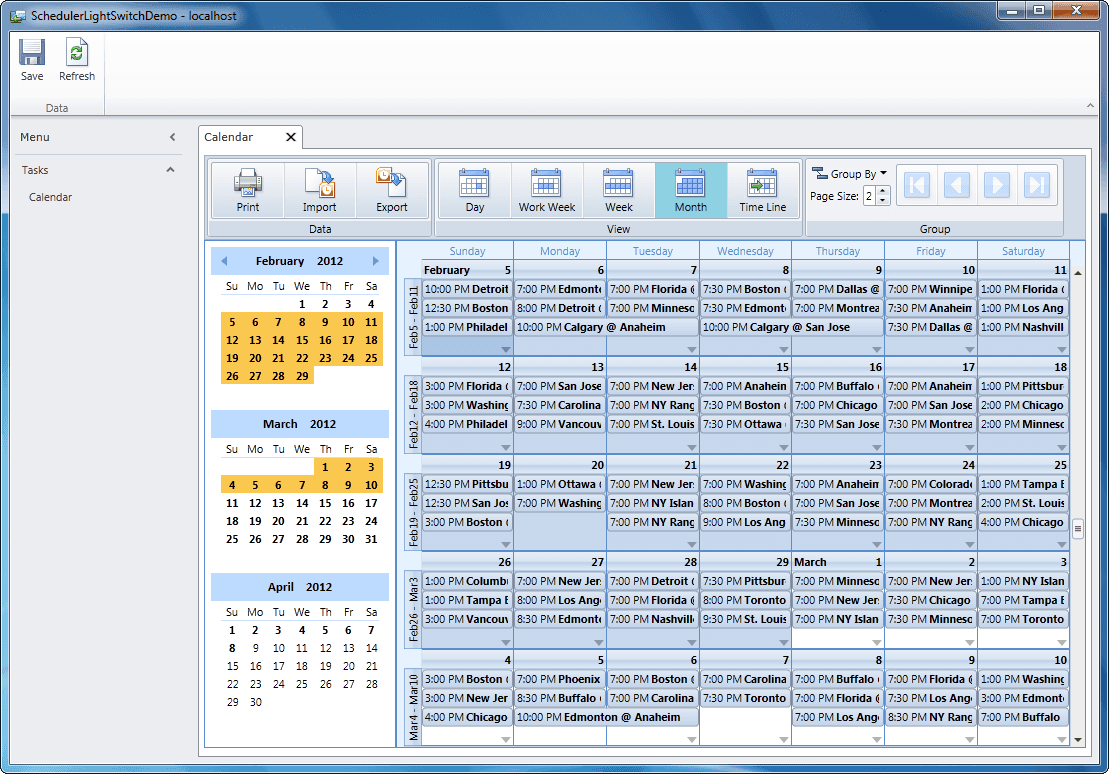
Task: Navigate to next month in date navigator
Action: [376, 261]
